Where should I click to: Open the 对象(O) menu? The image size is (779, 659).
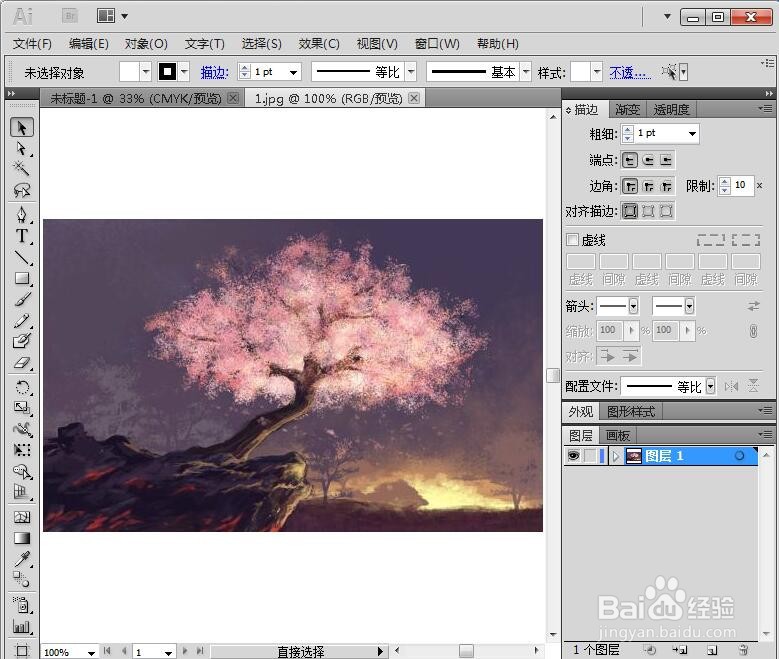pos(146,44)
